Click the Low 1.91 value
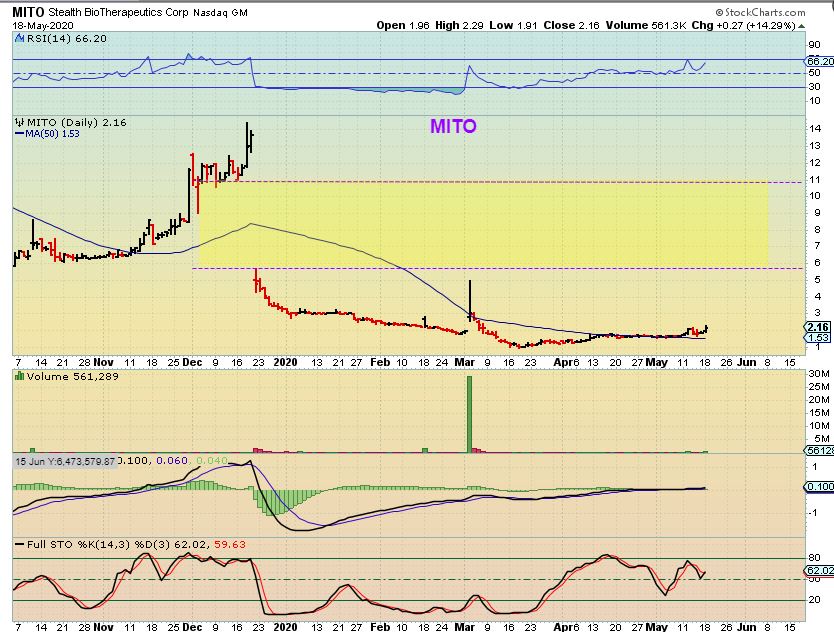 tap(514, 25)
